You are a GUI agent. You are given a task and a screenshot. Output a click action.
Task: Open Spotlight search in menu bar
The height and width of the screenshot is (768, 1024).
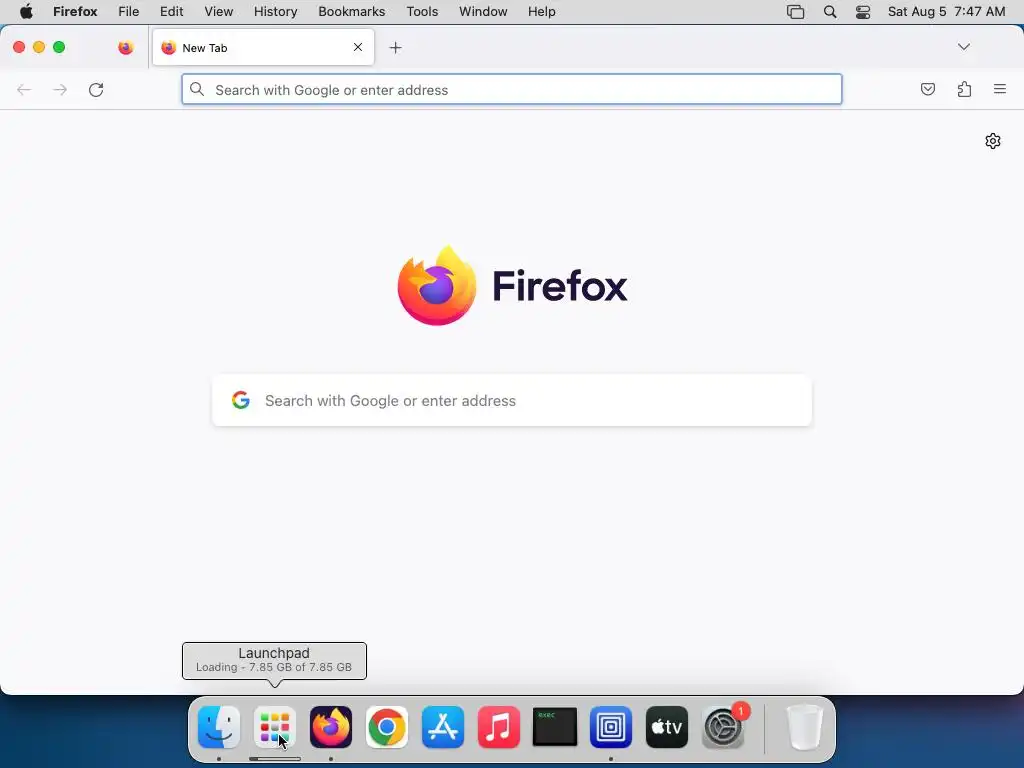(x=830, y=12)
